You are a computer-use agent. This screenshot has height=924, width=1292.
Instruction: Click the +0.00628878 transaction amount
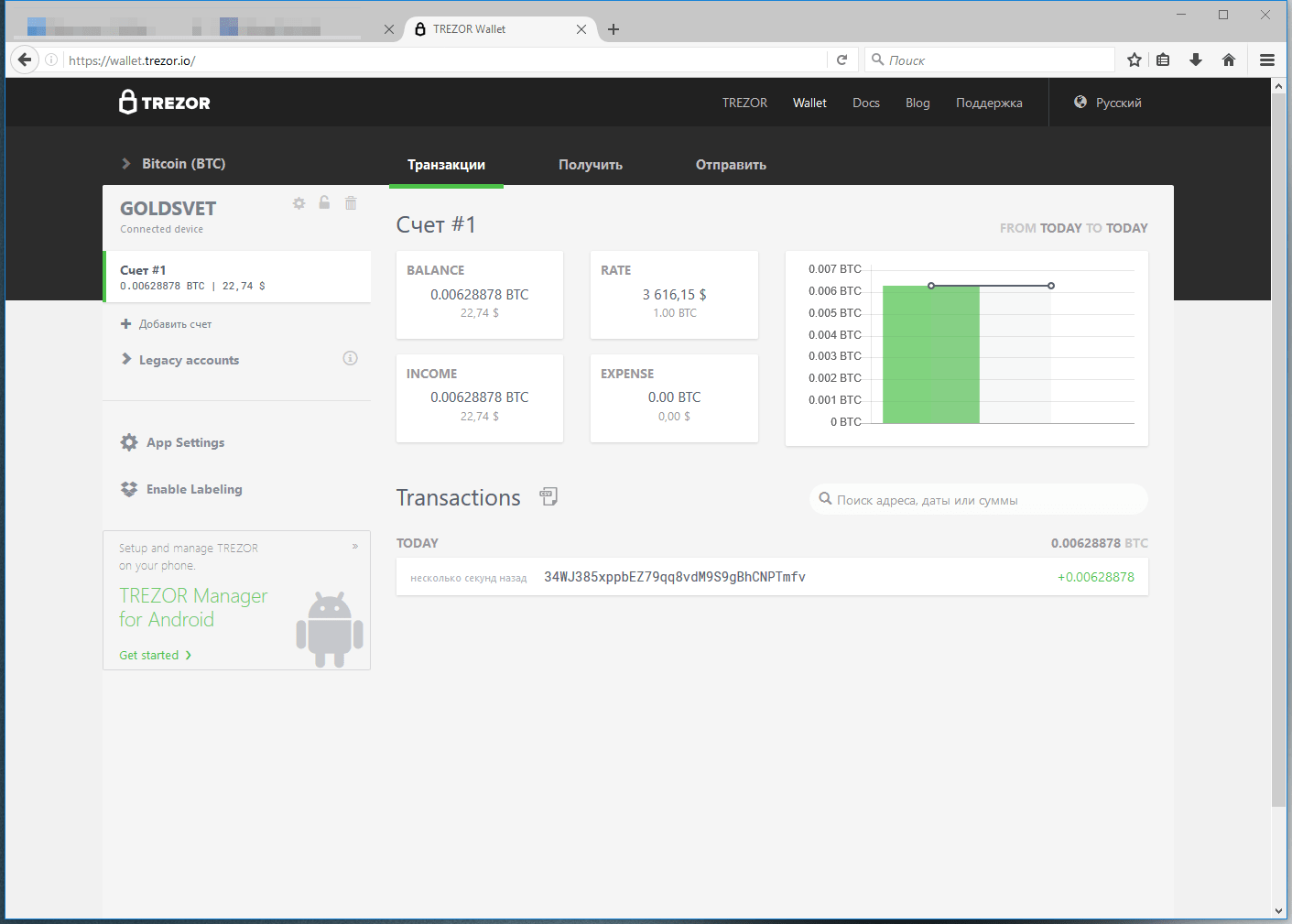1095,577
